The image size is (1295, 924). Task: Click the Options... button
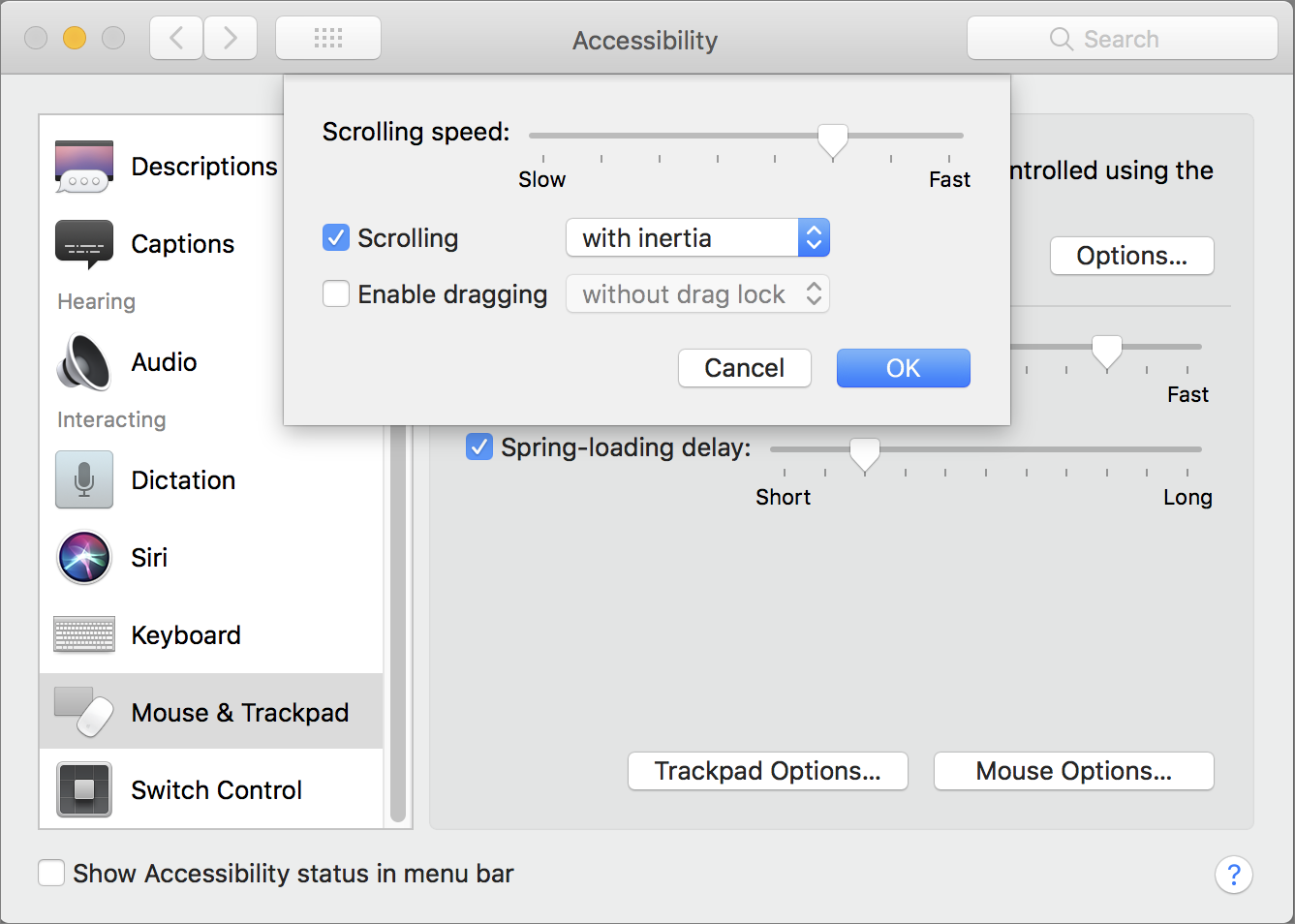[x=1132, y=256]
